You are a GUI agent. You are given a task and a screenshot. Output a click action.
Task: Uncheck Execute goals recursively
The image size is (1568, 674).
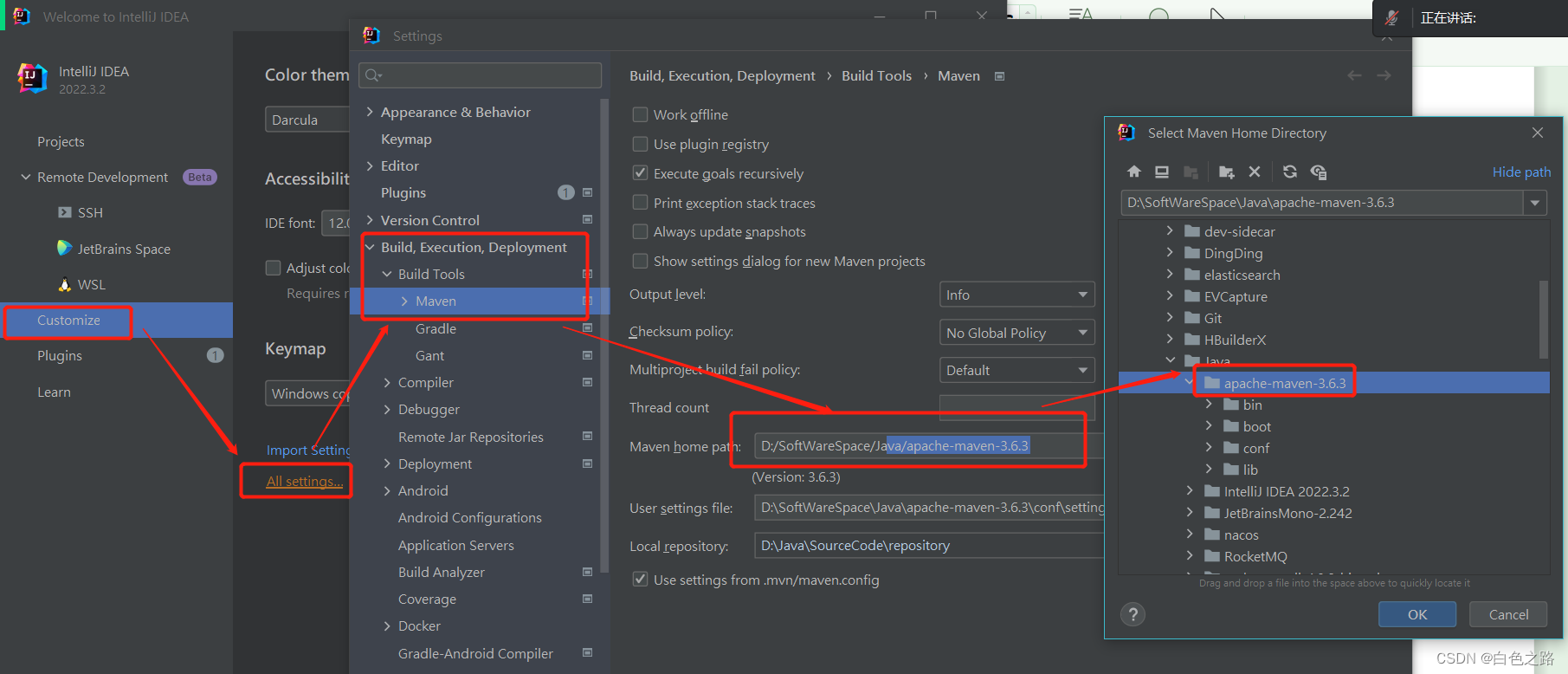(640, 173)
